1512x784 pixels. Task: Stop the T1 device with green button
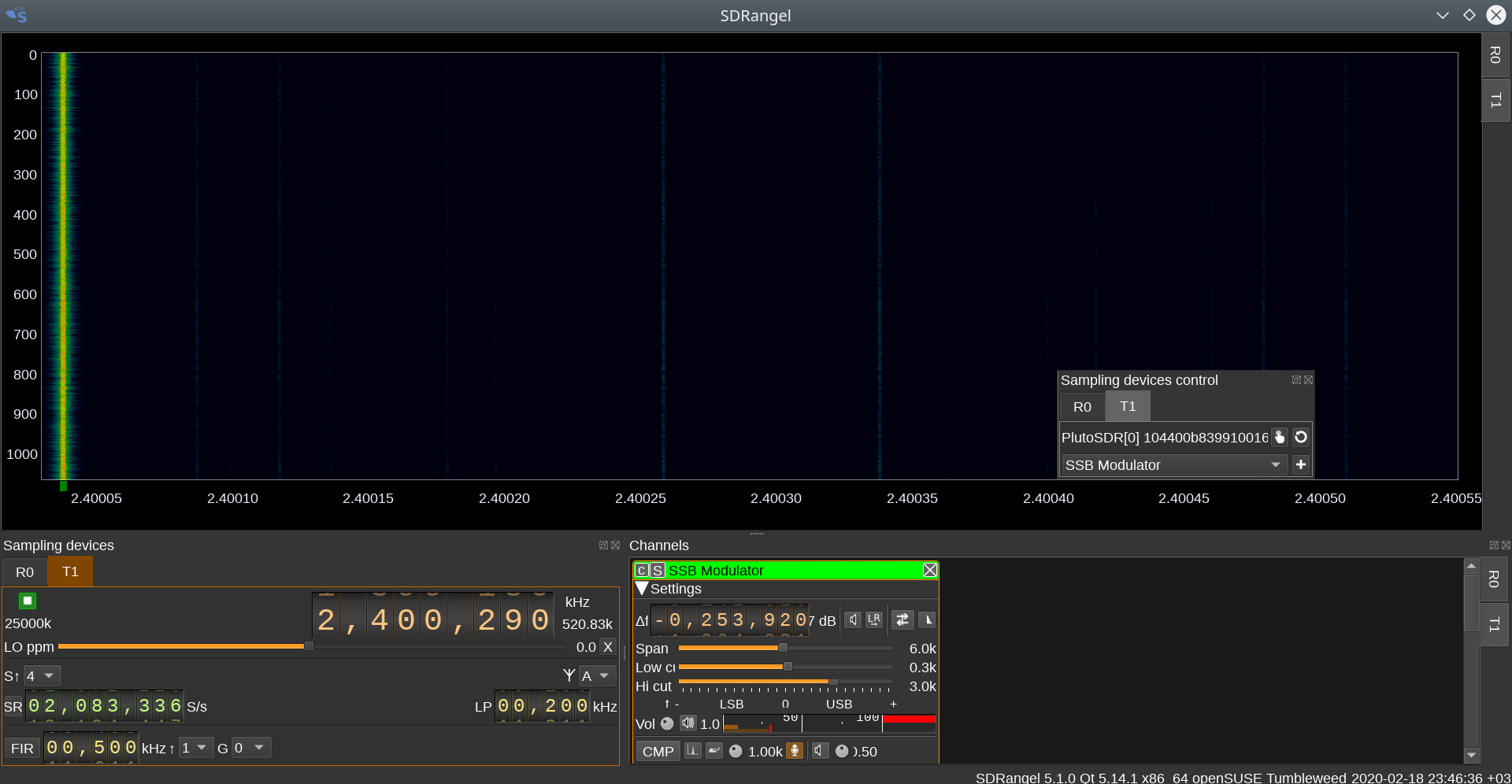point(28,601)
